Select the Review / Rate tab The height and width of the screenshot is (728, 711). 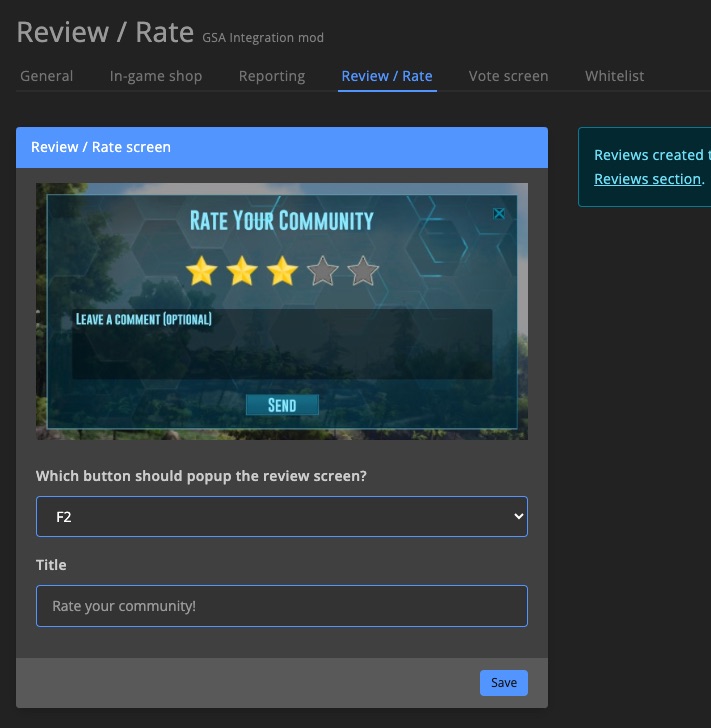tap(387, 76)
